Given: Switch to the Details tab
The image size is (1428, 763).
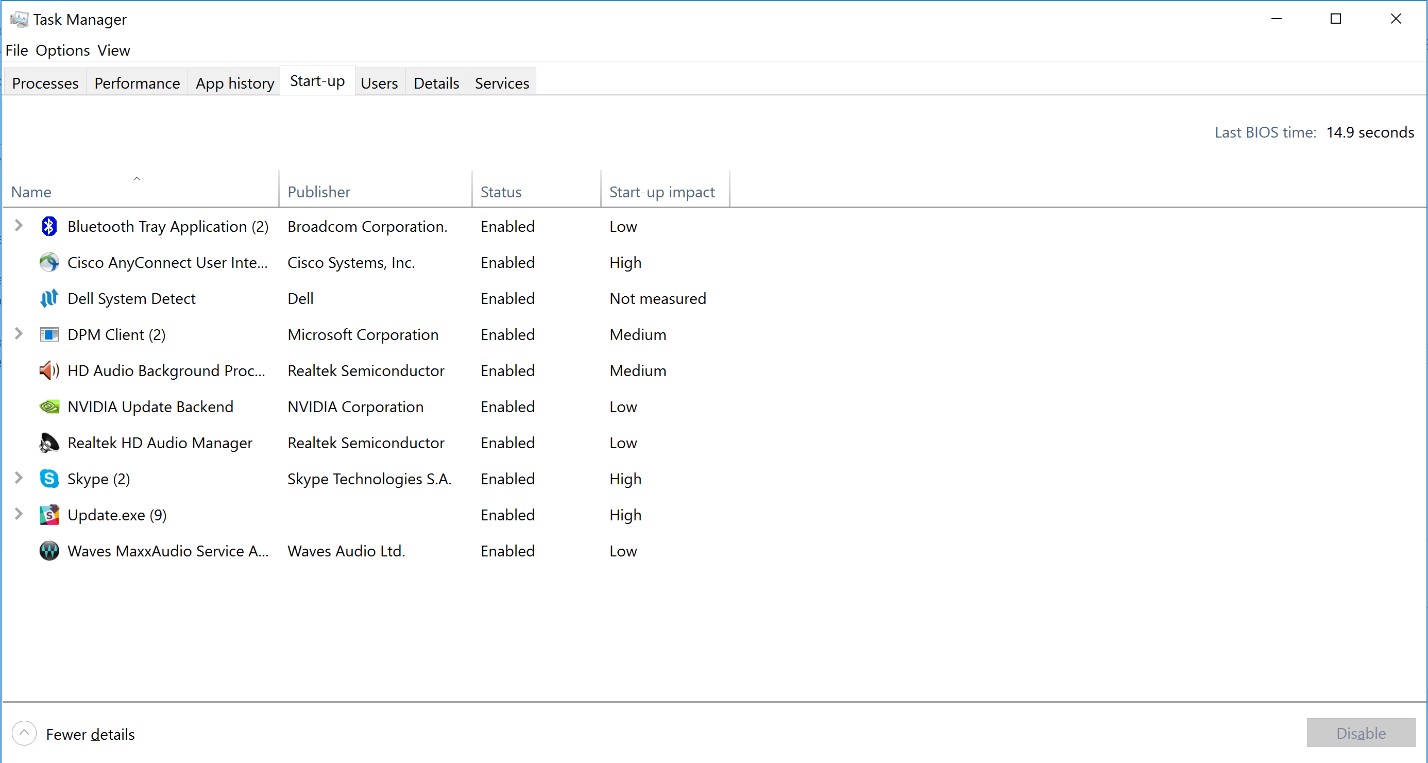Looking at the screenshot, I should [x=436, y=83].
